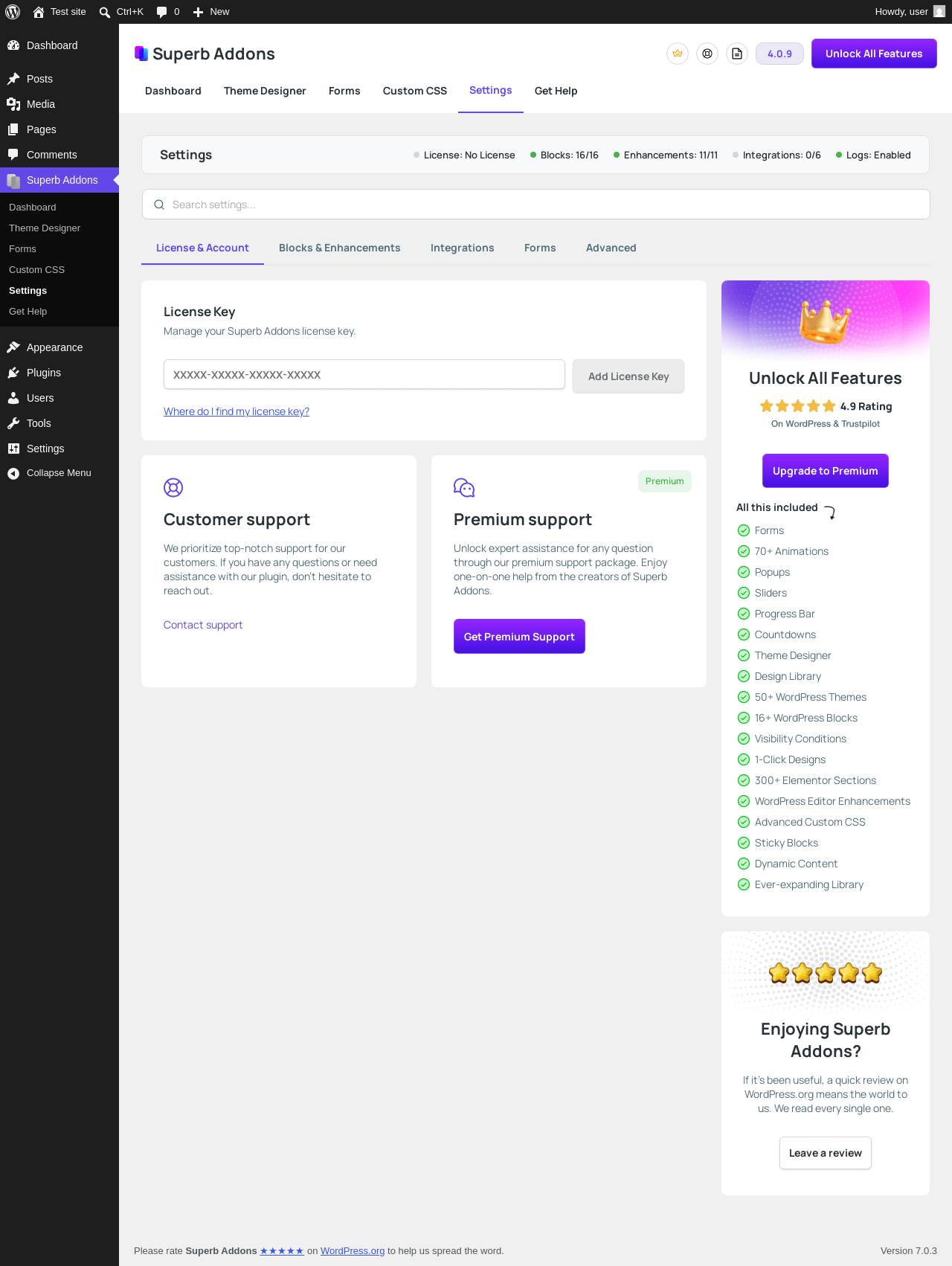This screenshot has width=952, height=1266.
Task: Click the Comments bubble icon in sidebar
Action: [13, 155]
